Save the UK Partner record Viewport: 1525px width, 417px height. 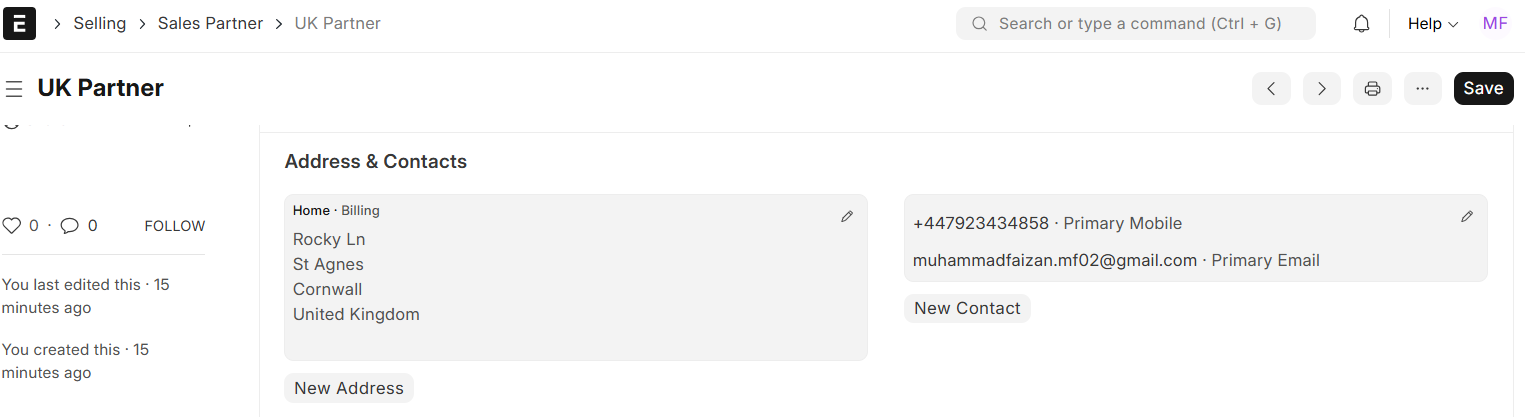[1483, 88]
